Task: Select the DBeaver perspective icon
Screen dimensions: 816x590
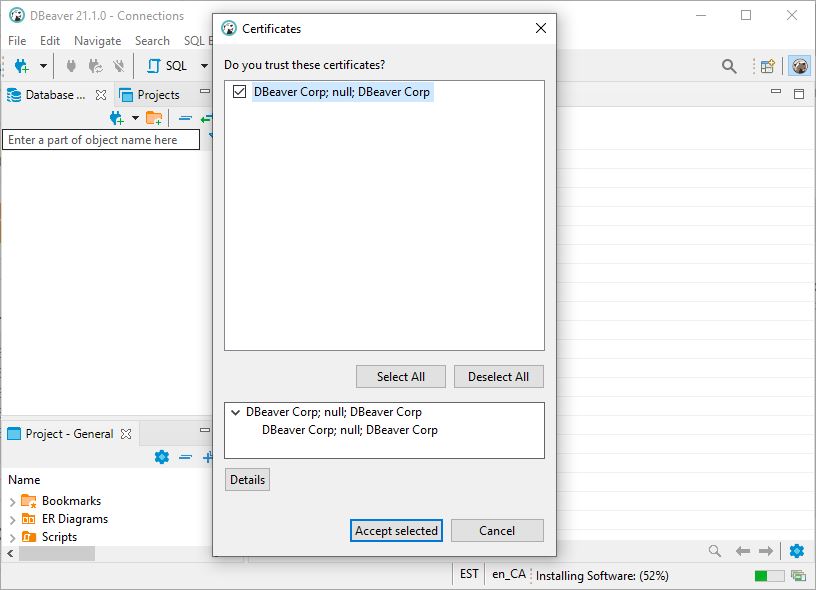Action: coord(799,66)
